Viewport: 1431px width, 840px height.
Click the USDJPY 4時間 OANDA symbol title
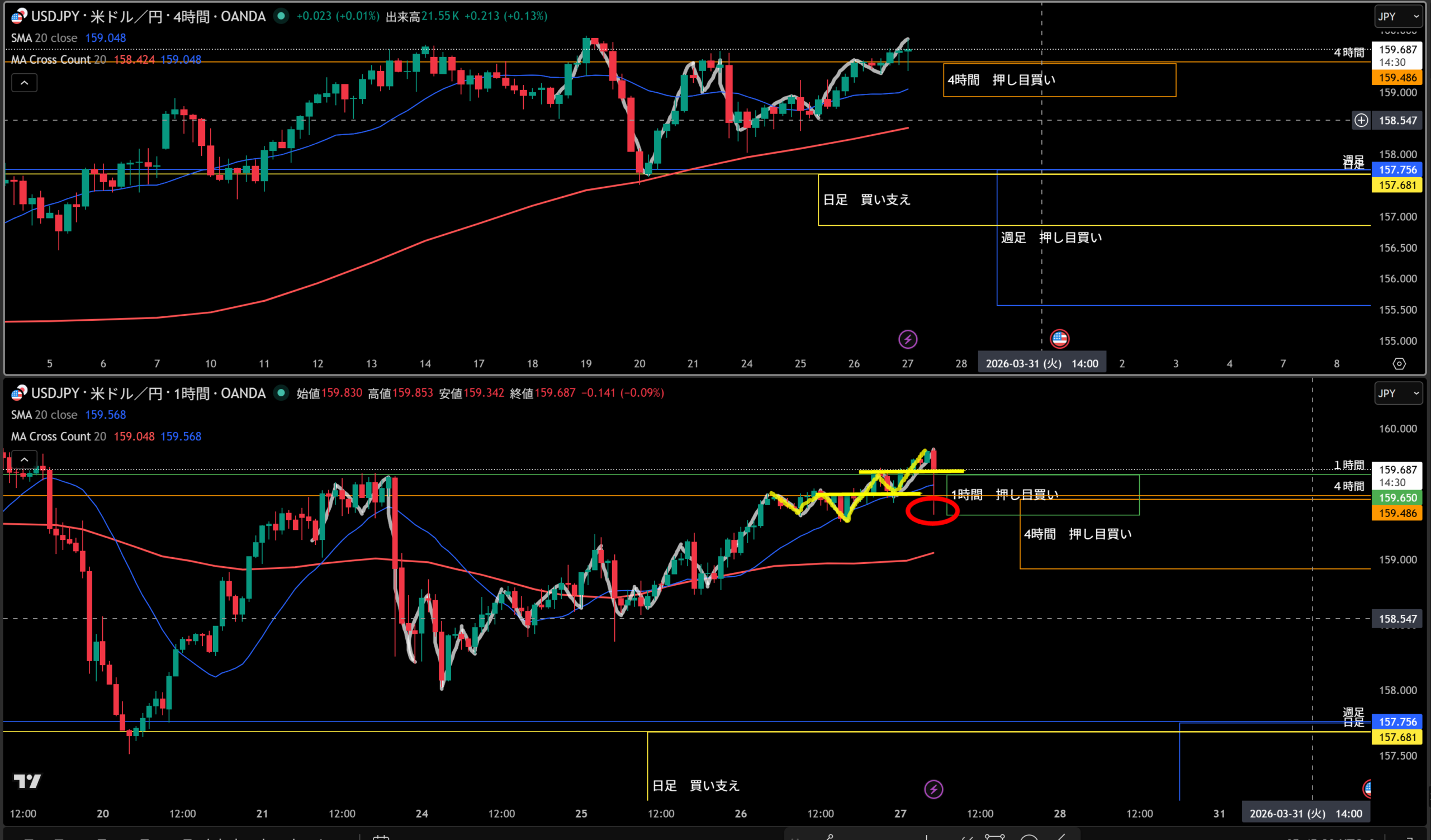pos(148,16)
